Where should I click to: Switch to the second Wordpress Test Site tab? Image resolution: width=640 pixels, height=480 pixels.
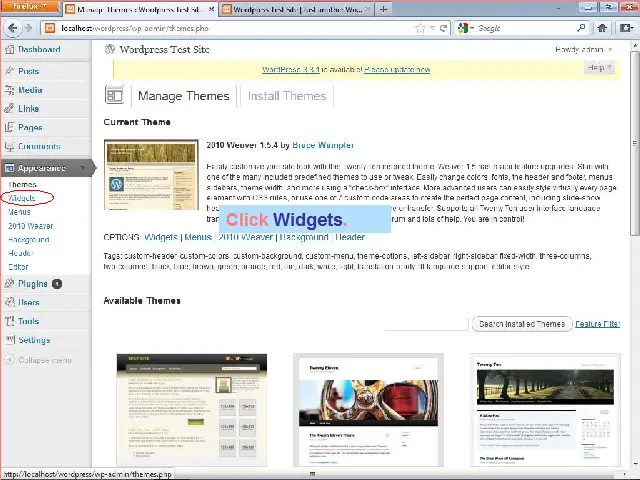297,9
